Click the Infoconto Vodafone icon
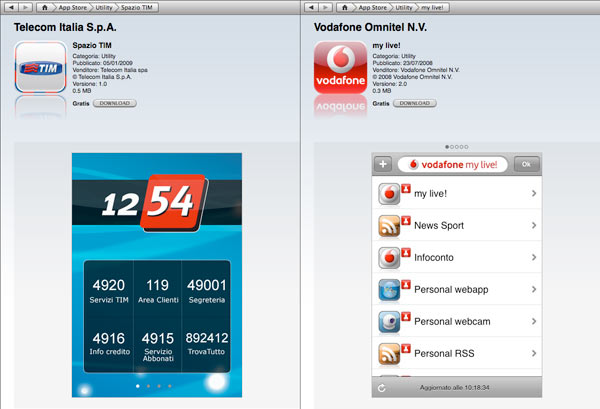 click(x=389, y=257)
